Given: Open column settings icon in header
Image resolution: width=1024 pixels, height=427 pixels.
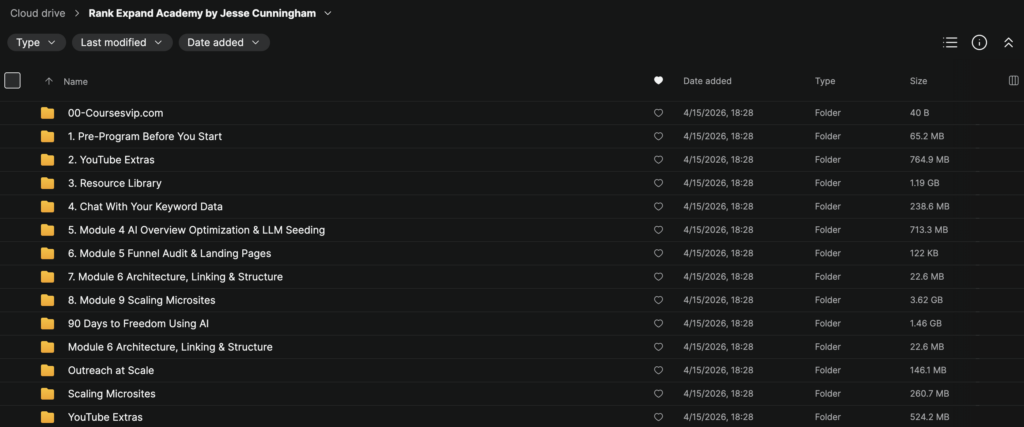Looking at the screenshot, I should [x=1013, y=81].
